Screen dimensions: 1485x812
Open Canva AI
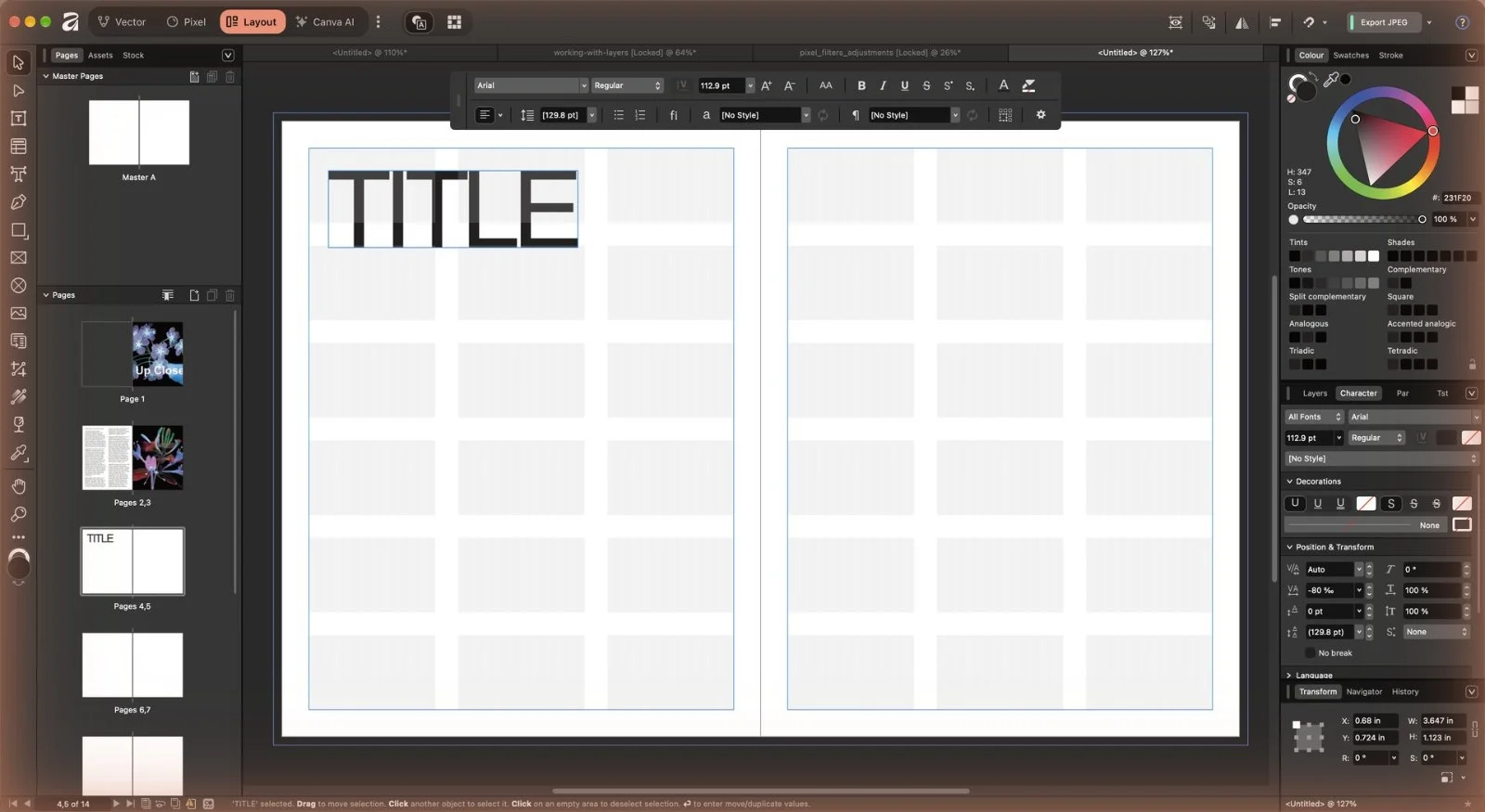[325, 22]
